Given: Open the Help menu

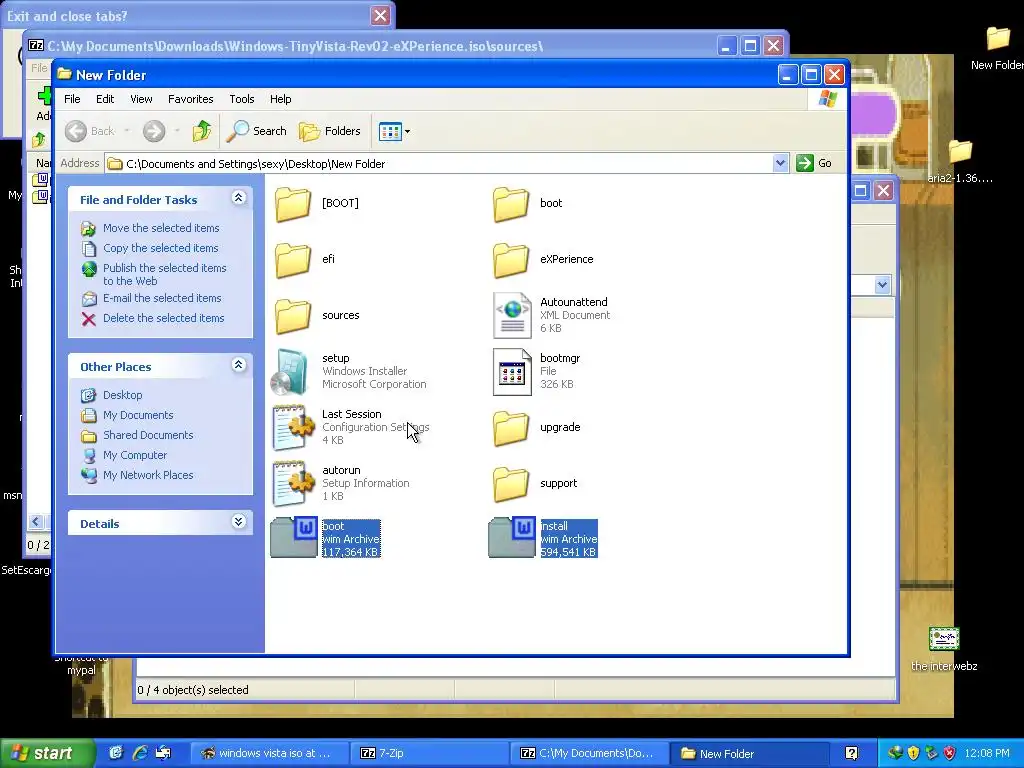Looking at the screenshot, I should [281, 99].
